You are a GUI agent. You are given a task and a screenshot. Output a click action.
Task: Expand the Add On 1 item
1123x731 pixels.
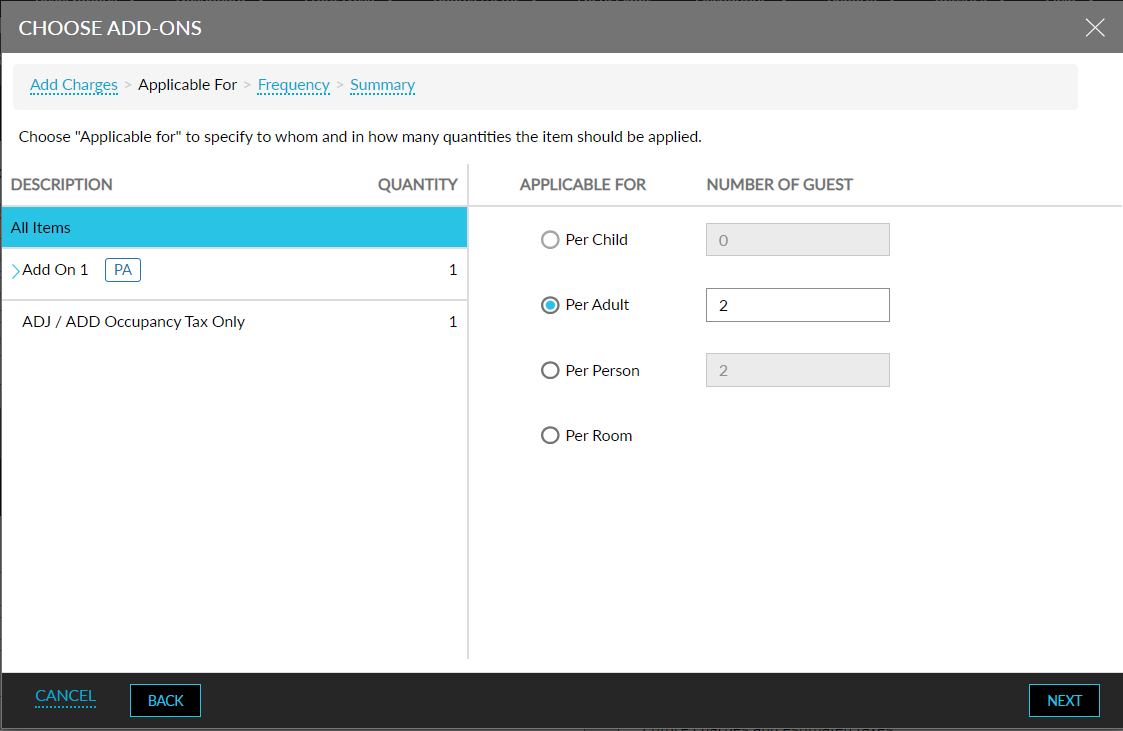(14, 269)
